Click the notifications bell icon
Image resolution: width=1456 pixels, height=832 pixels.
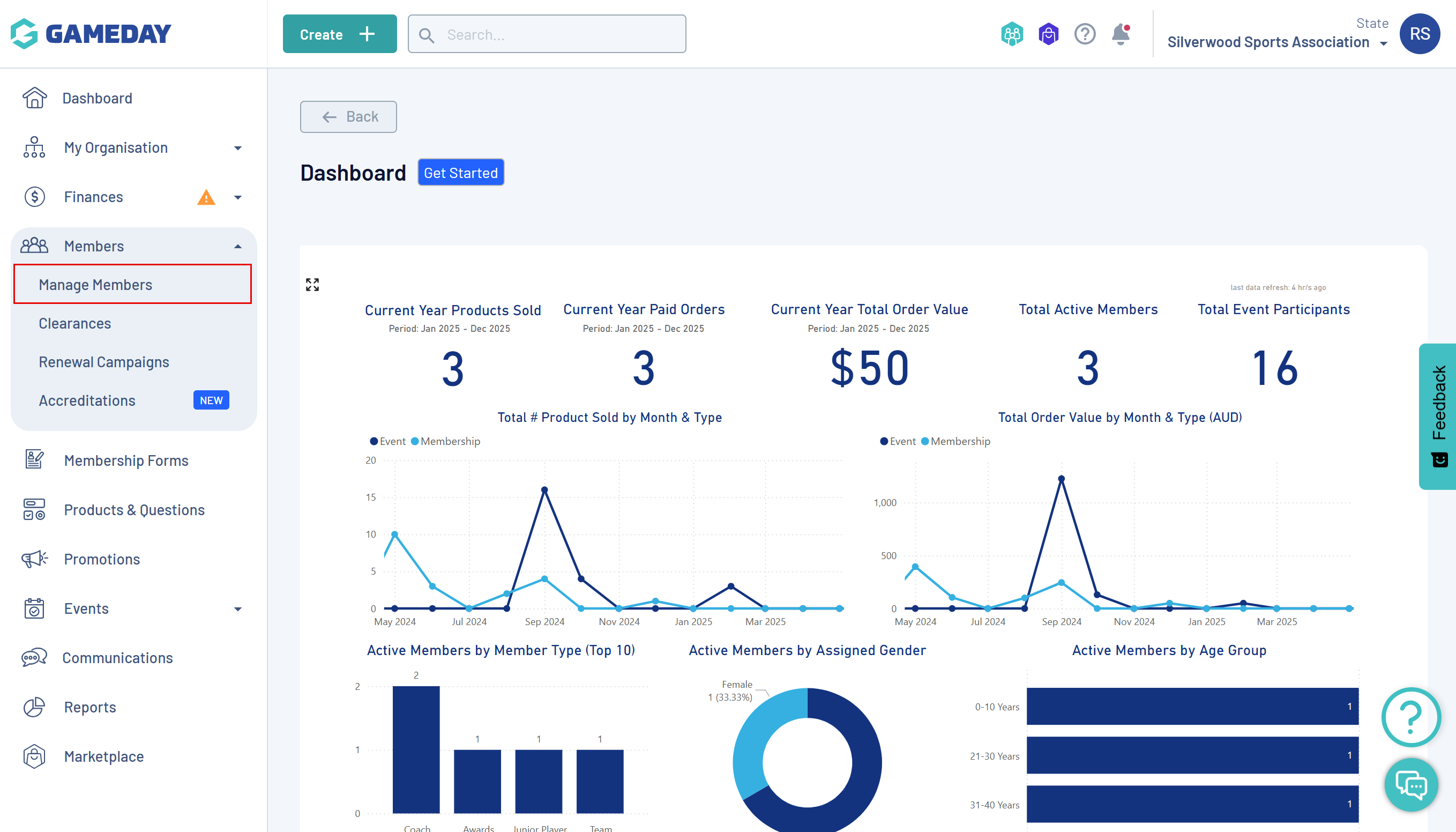(x=1120, y=34)
